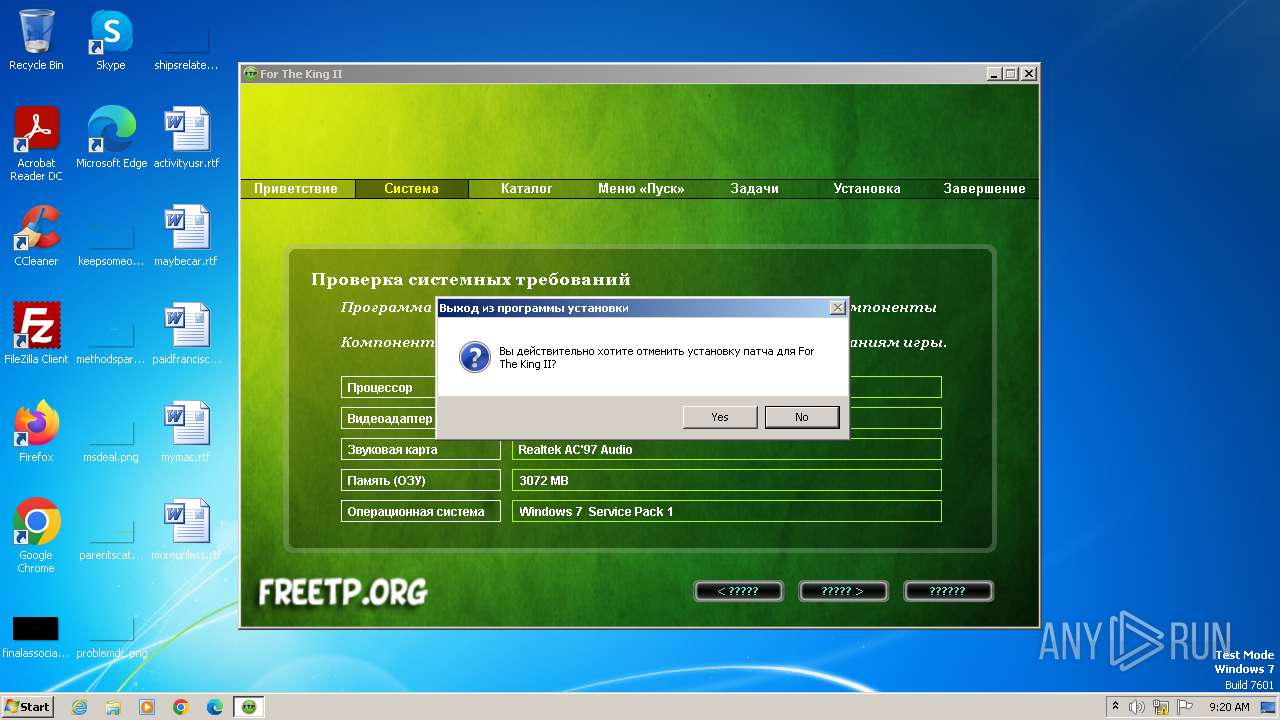Open Internet Explorer from taskbar
Viewport: 1280px width, 720px height.
79,707
